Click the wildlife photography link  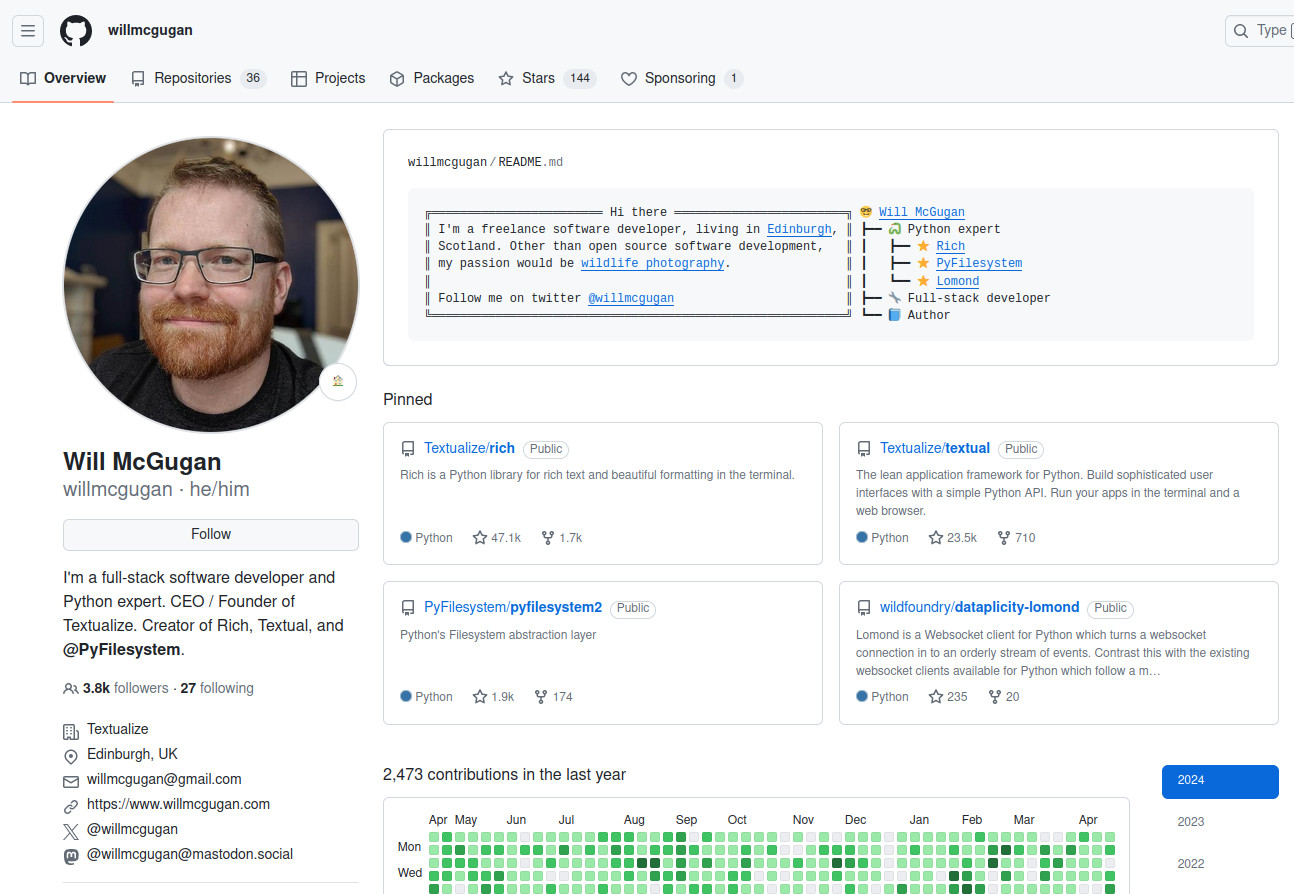point(652,264)
